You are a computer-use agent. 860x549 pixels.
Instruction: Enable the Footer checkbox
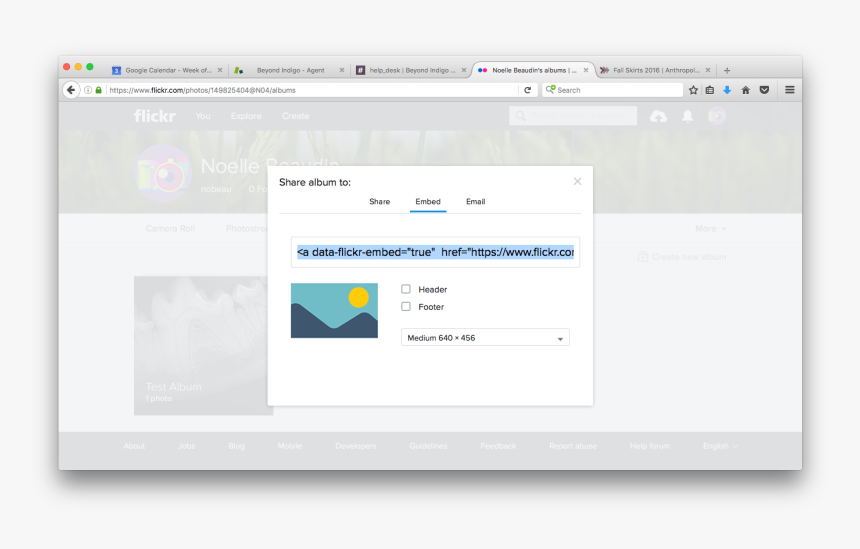tap(406, 307)
